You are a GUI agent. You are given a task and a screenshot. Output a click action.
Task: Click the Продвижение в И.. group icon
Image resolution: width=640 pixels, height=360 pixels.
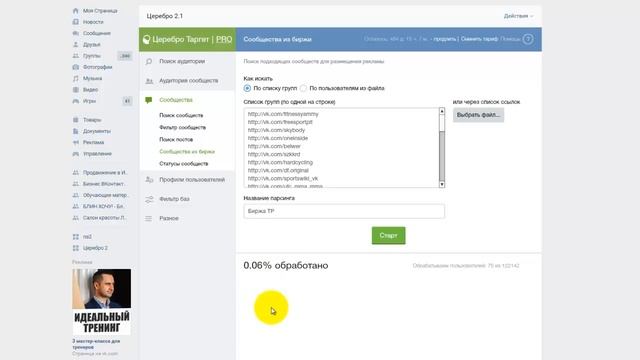[76, 173]
